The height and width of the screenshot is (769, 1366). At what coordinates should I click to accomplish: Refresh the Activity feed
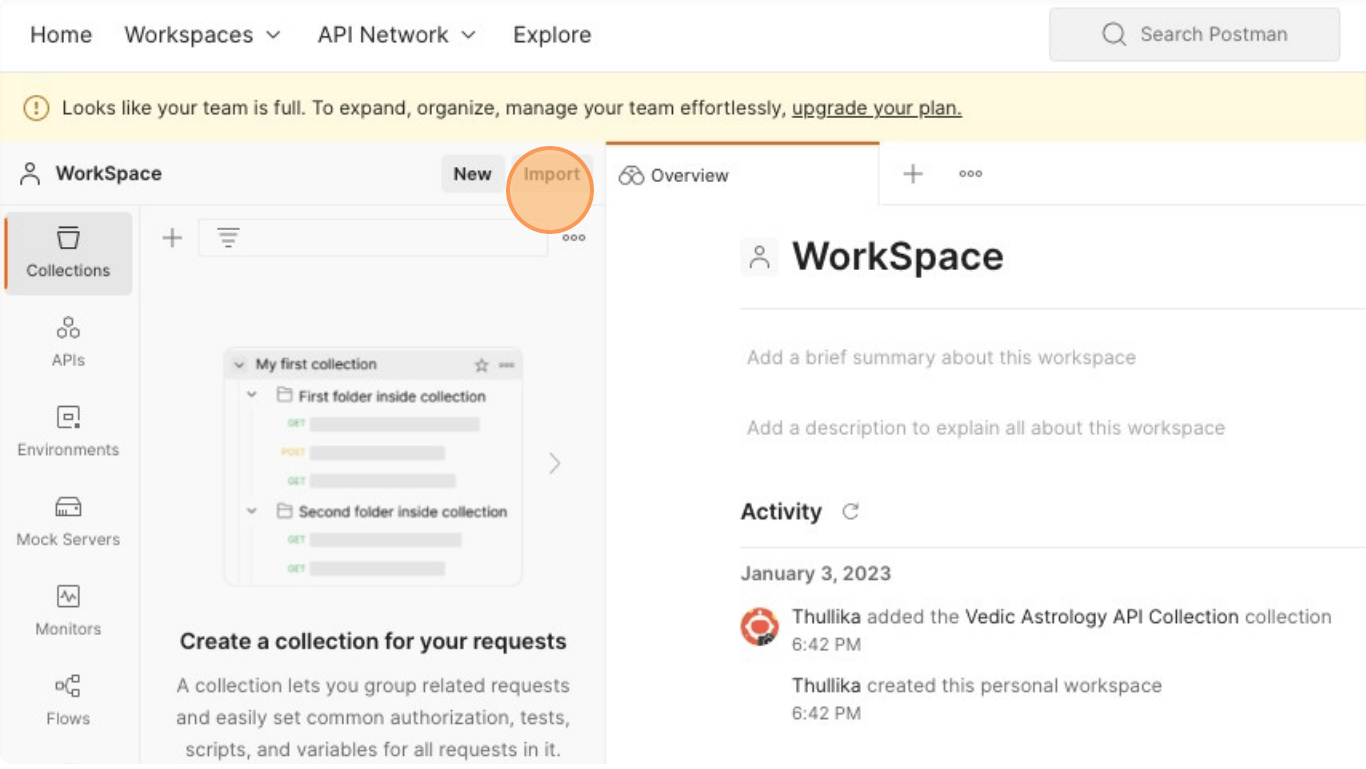[850, 512]
